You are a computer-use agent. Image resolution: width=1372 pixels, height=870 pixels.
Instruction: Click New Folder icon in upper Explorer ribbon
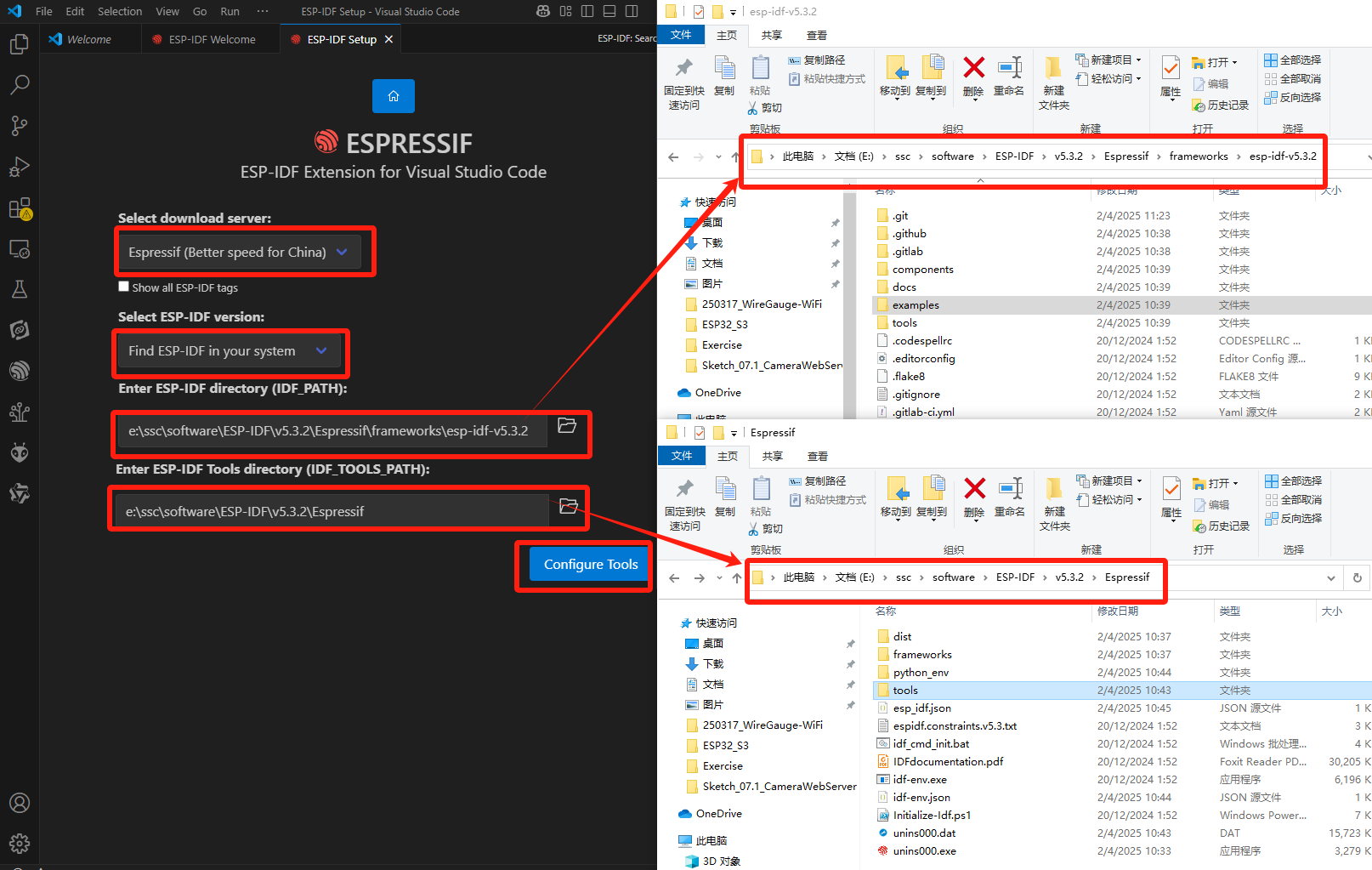click(x=1054, y=82)
